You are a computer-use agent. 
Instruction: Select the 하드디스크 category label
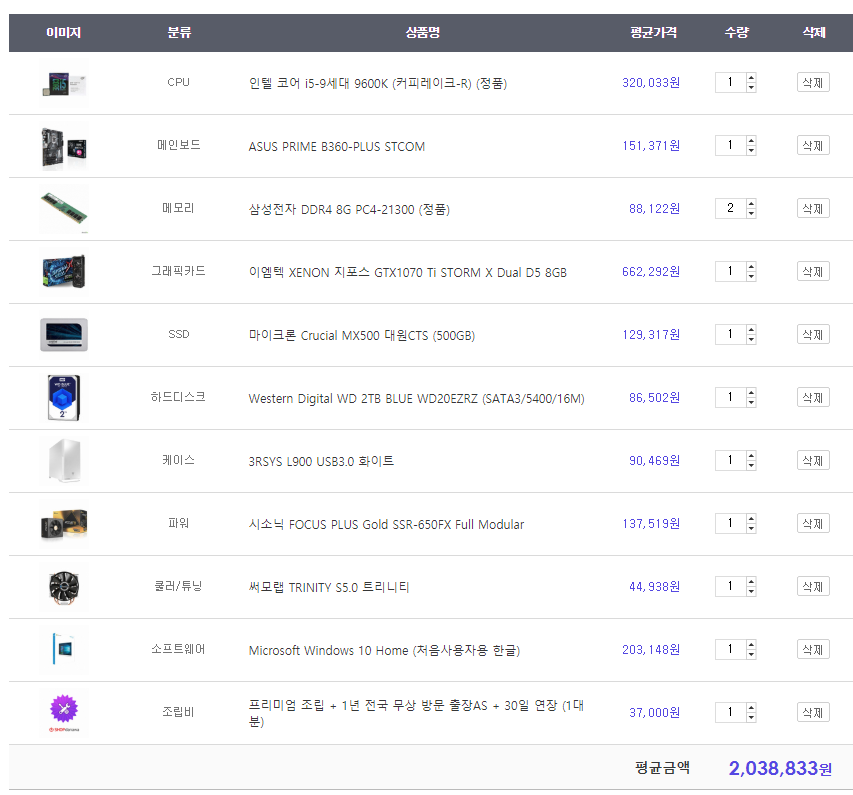(x=178, y=397)
